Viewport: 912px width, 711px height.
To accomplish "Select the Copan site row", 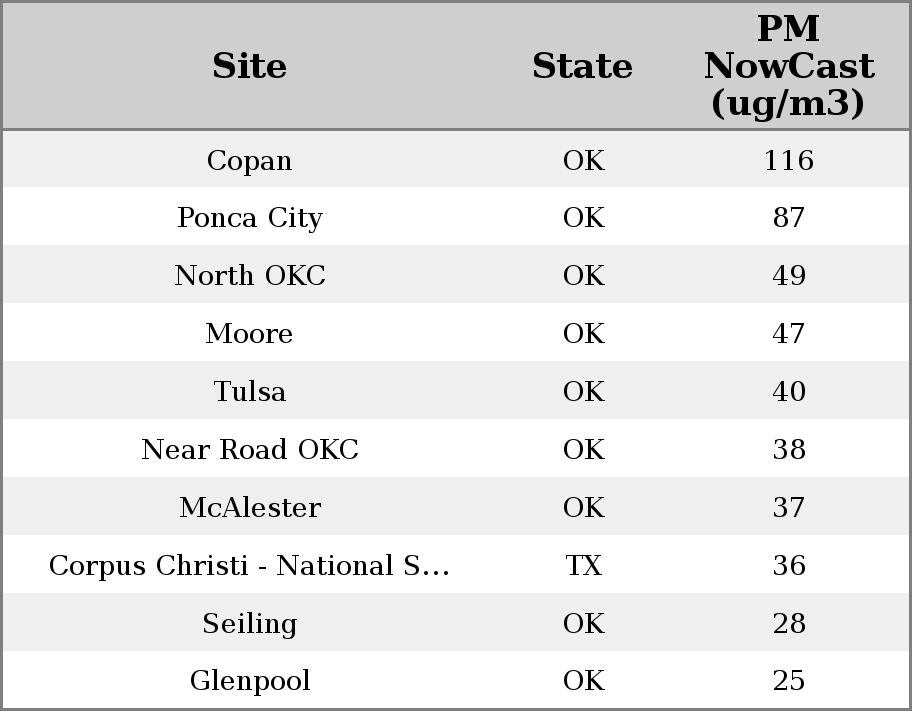I will [x=249, y=160].
